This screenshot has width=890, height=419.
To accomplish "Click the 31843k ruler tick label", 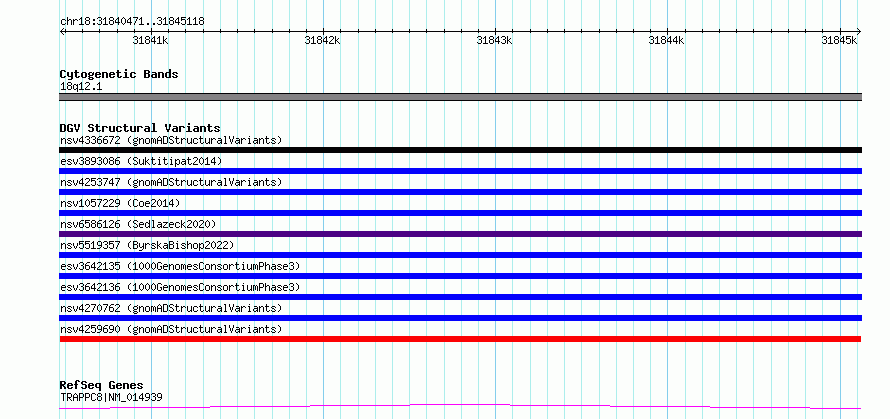I will coord(494,40).
